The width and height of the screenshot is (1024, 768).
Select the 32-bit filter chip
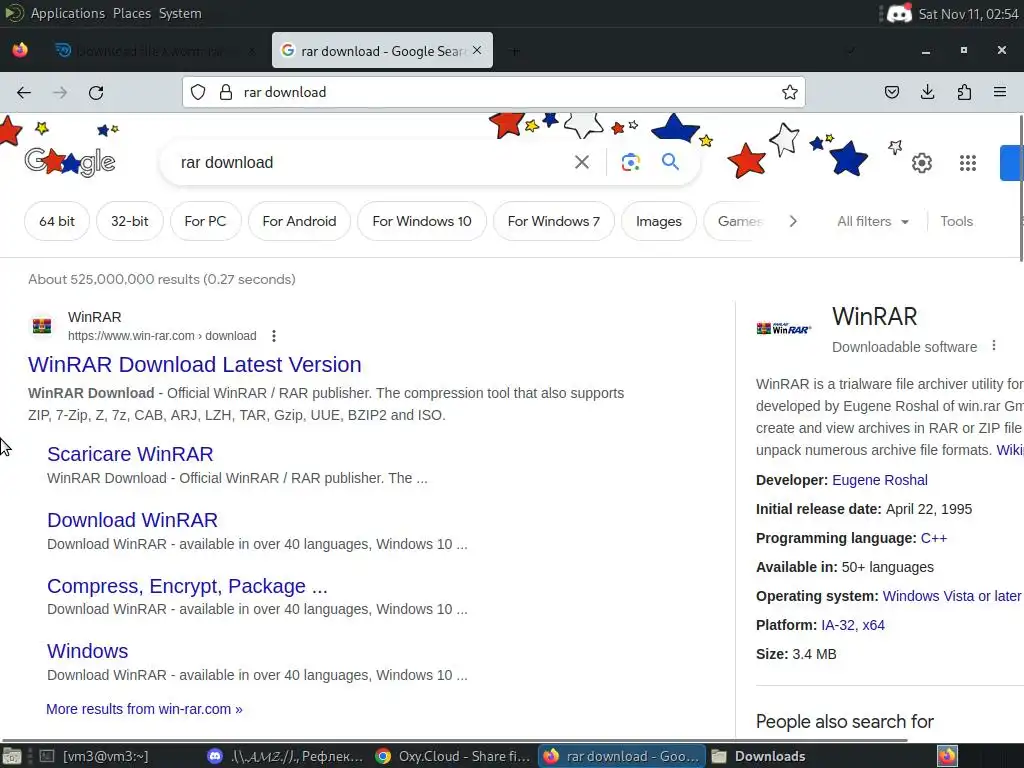point(129,221)
